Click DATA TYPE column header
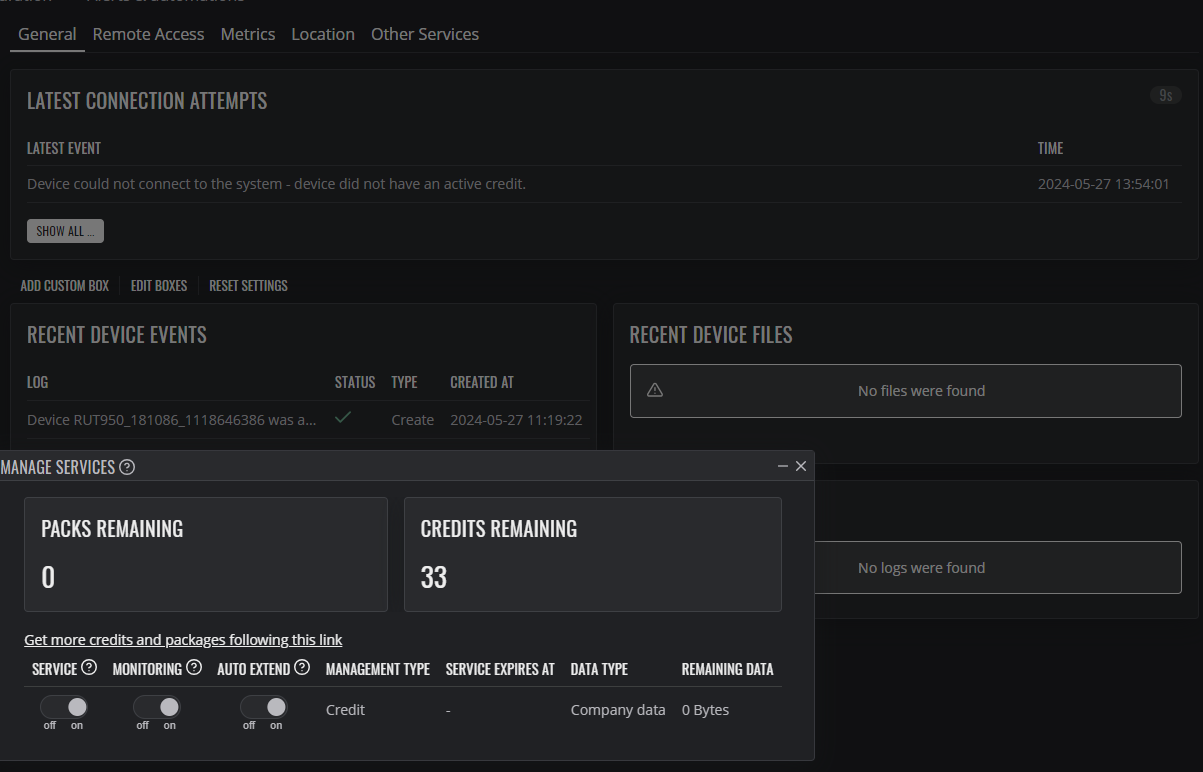 point(599,669)
